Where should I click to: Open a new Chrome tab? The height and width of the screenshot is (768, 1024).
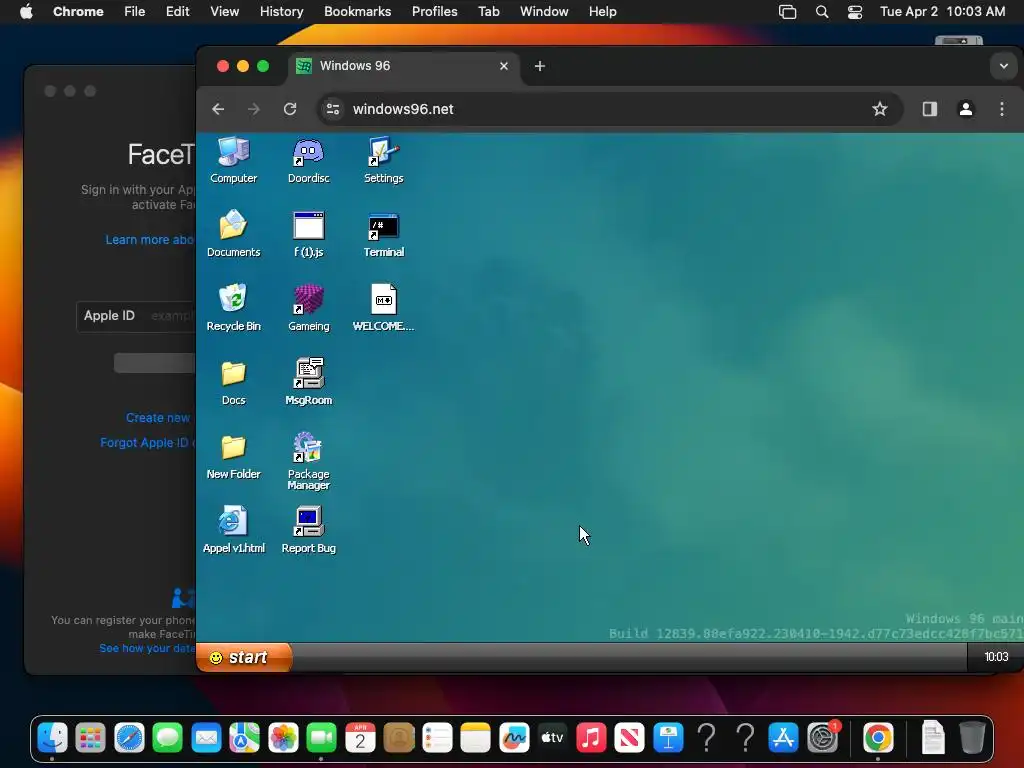coord(539,66)
